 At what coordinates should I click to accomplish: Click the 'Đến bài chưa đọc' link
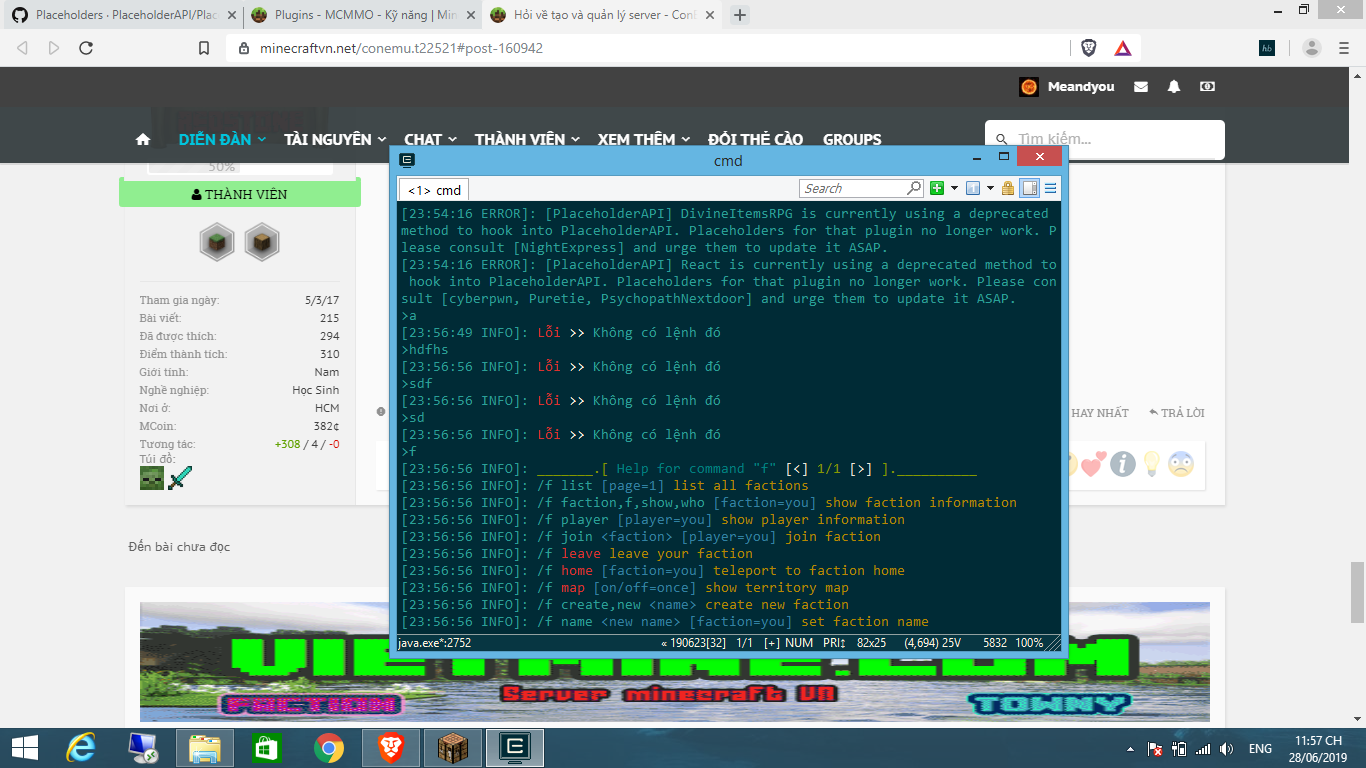pos(179,546)
